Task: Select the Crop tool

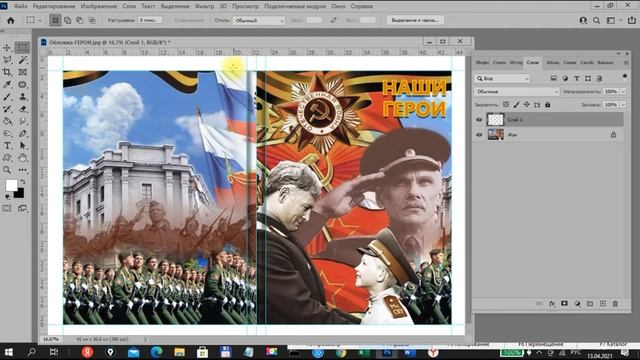Action: coord(7,72)
